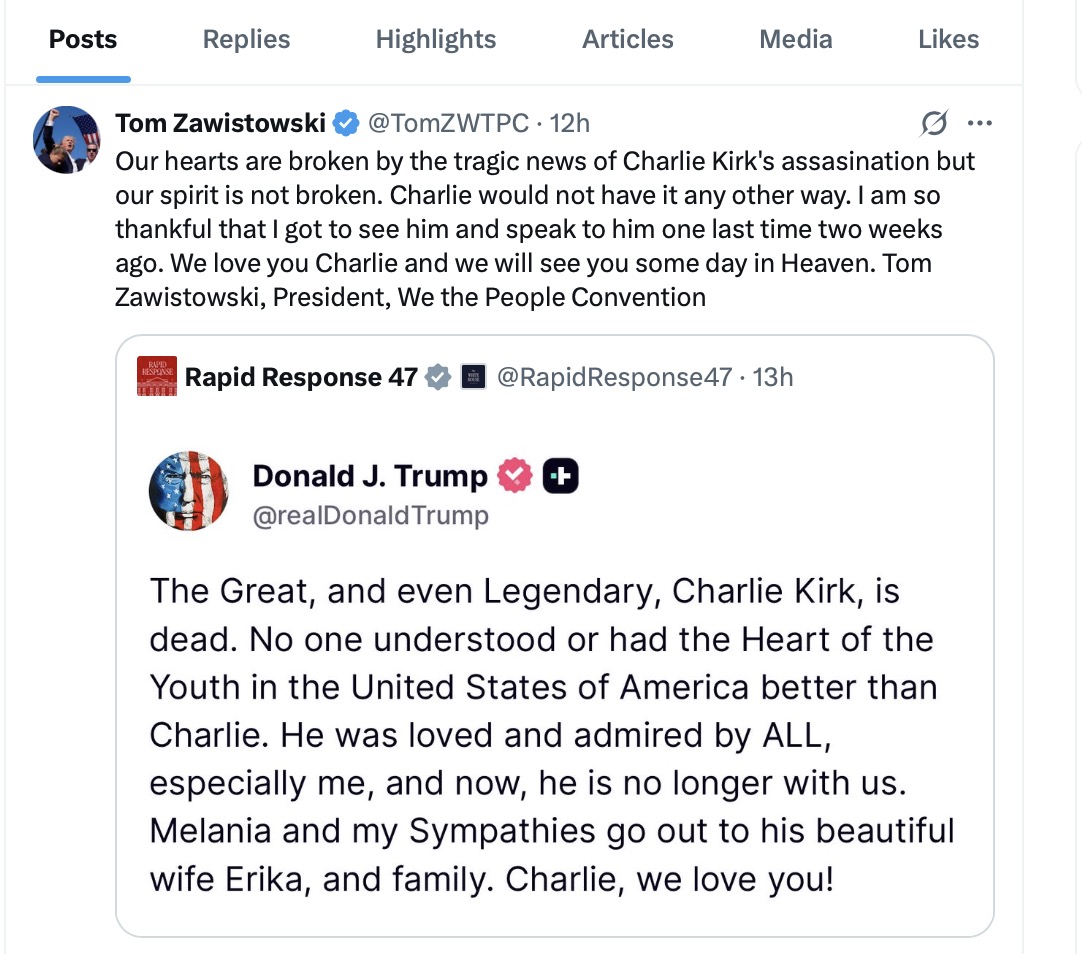Screen dimensions: 1082x954
Task: Open the three-dot more options menu
Action: click(x=980, y=123)
